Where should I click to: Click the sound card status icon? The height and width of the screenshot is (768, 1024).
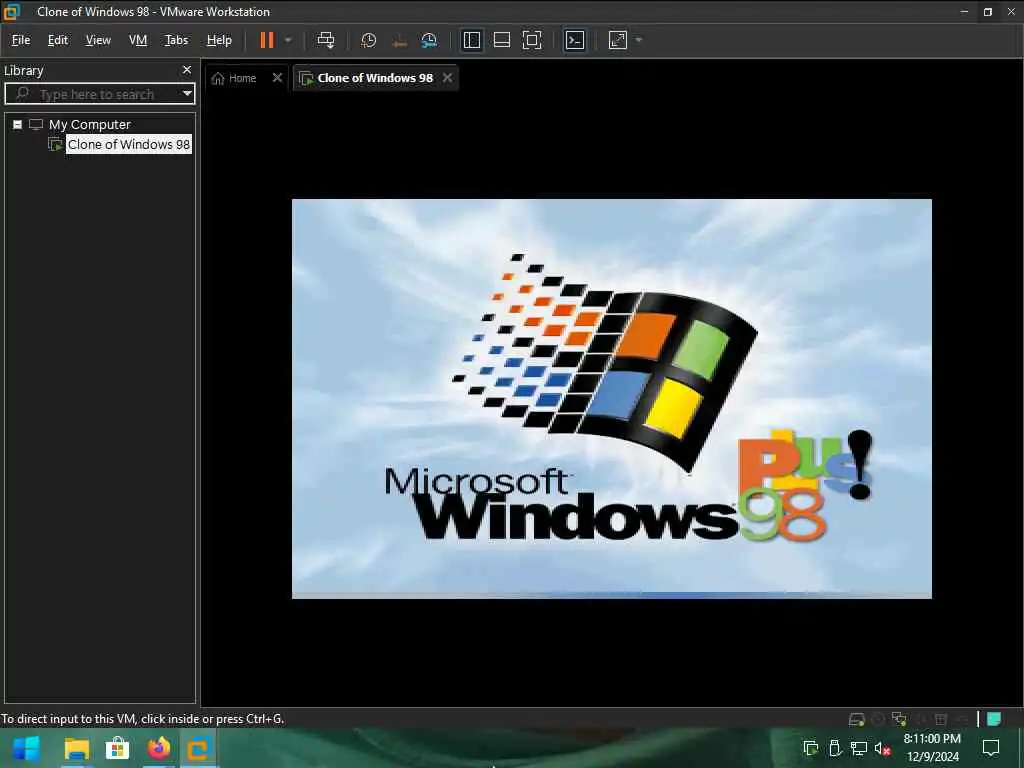pyautogui.click(x=920, y=719)
